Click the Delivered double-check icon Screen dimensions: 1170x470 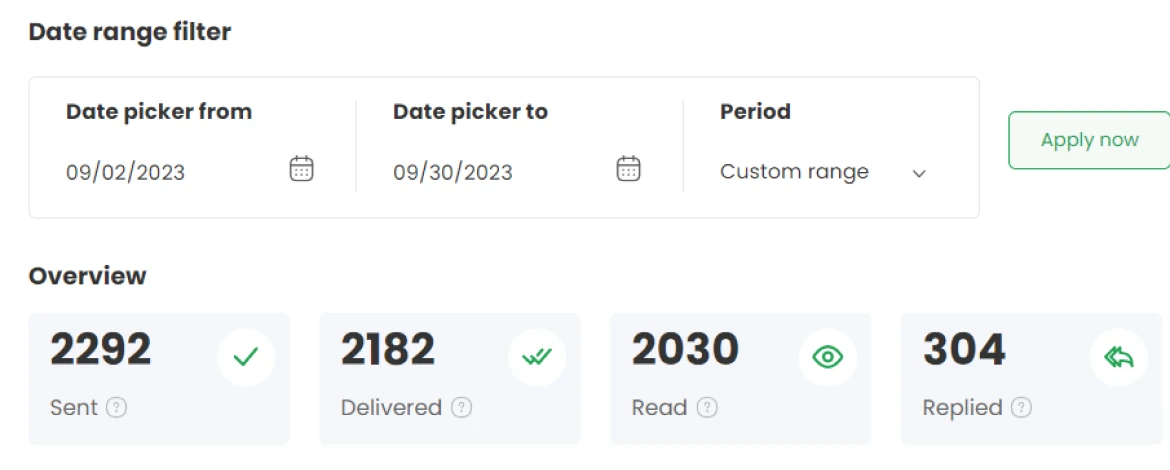pos(536,358)
